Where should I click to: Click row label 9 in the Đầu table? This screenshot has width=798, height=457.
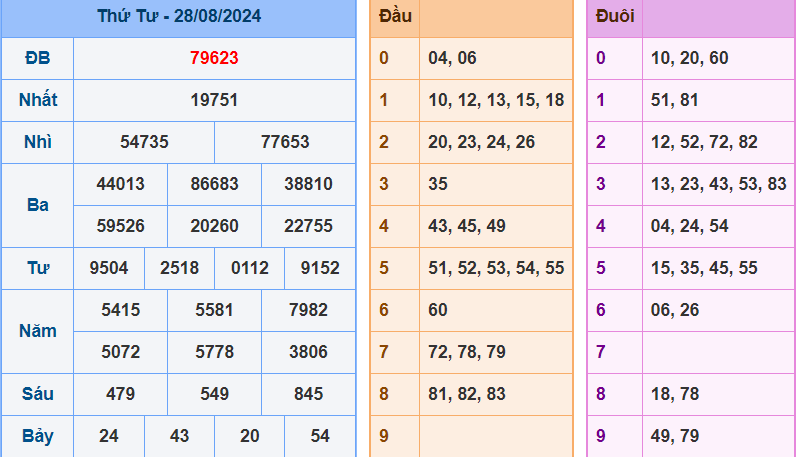coord(384,436)
